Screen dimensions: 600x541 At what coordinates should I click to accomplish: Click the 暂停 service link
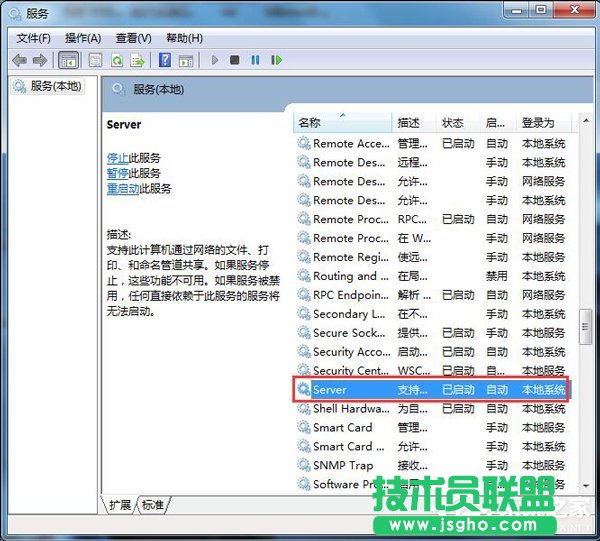point(117,173)
